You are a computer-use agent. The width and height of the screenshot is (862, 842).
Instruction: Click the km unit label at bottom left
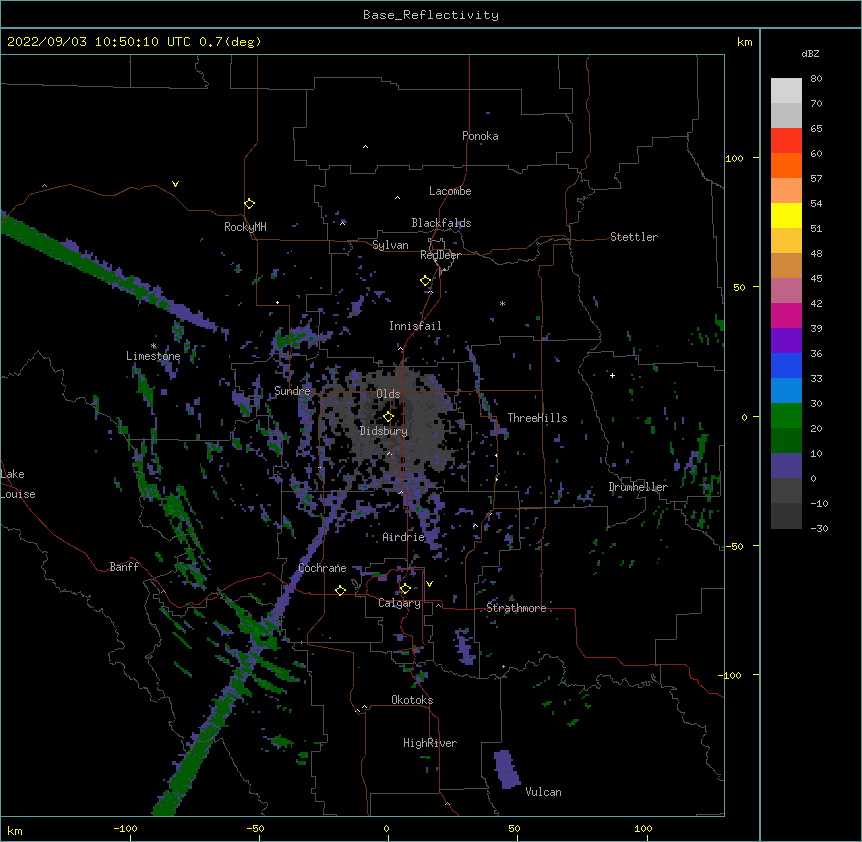pos(15,830)
